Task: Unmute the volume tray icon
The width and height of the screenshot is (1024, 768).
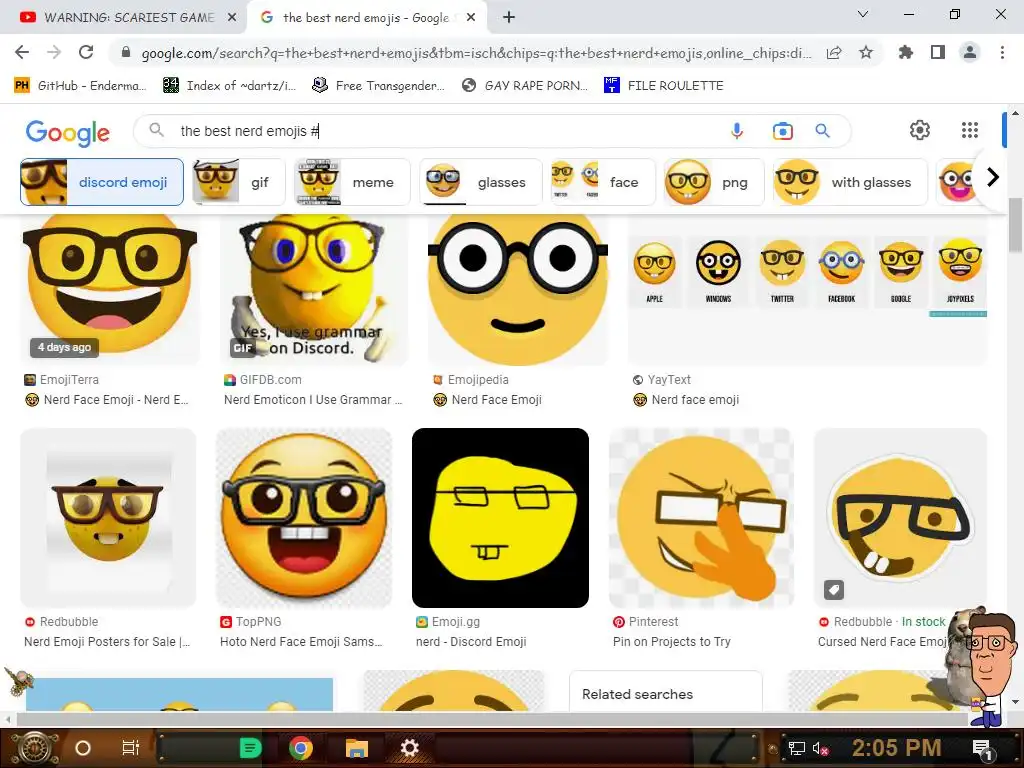Action: (x=821, y=748)
